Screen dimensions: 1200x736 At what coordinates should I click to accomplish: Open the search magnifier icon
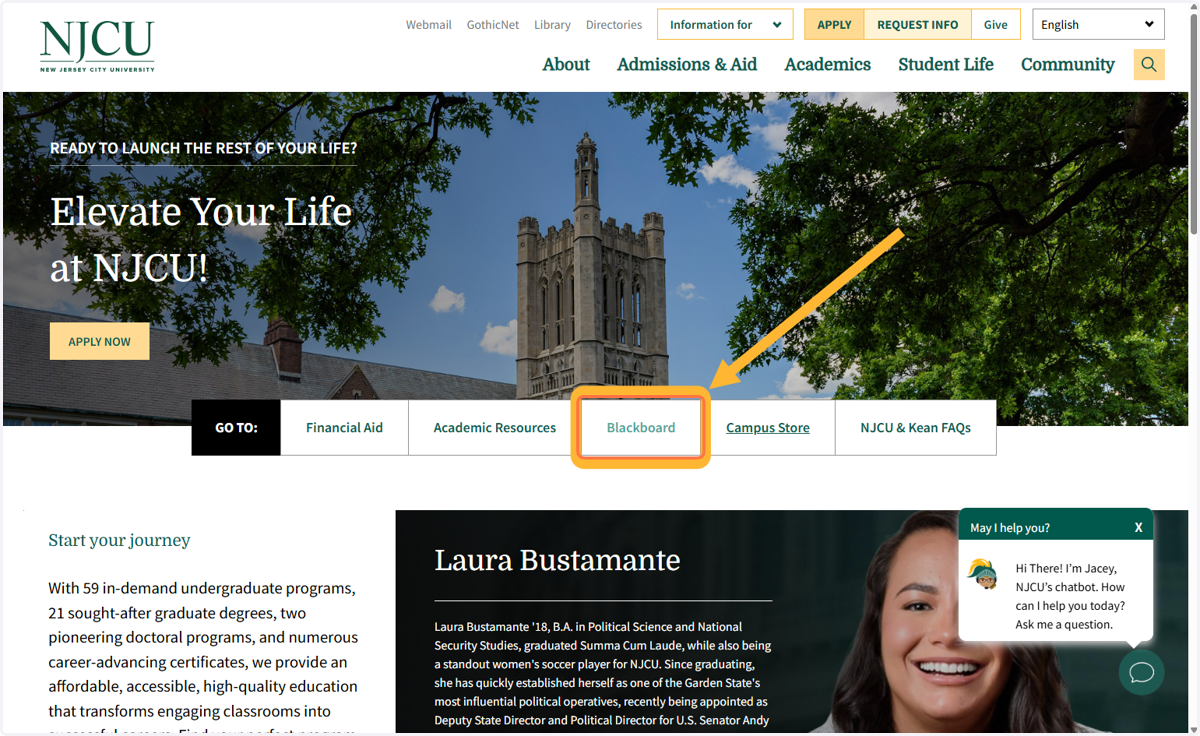1149,65
